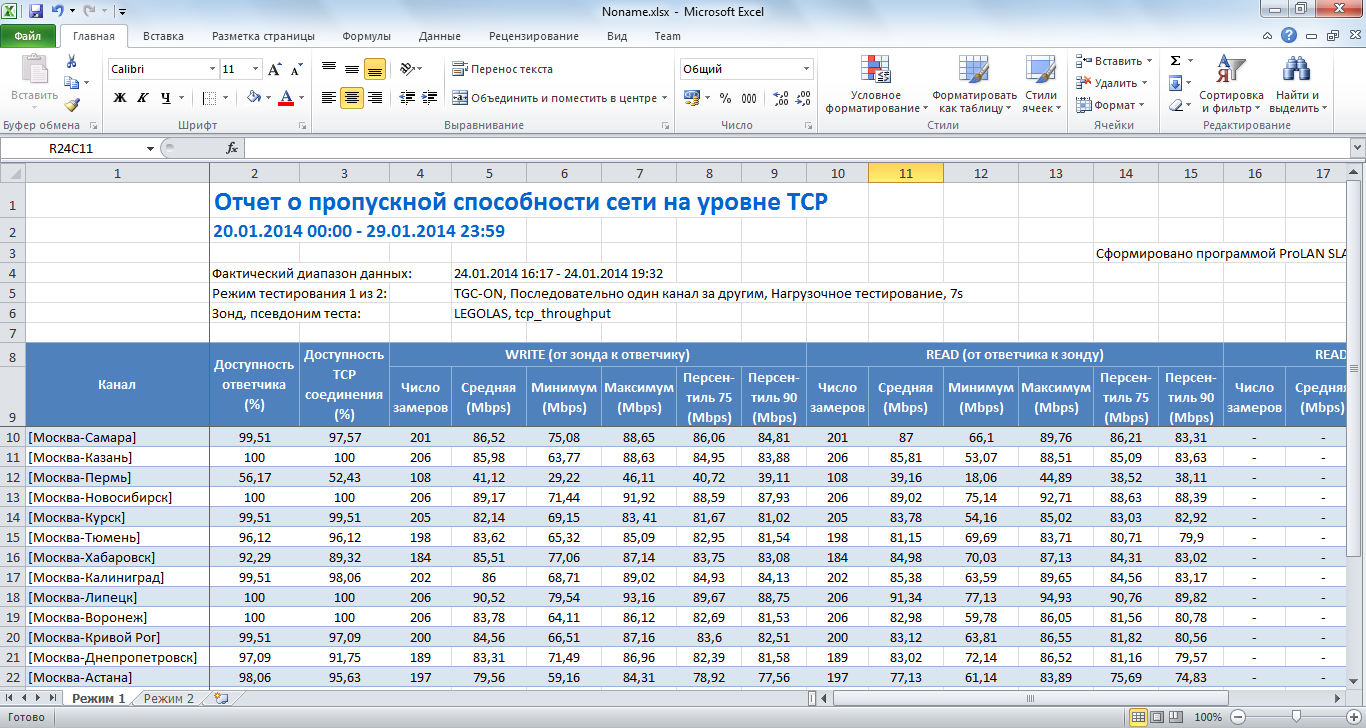
Task: Open the Name Box dropdown arrow
Action: [151, 148]
